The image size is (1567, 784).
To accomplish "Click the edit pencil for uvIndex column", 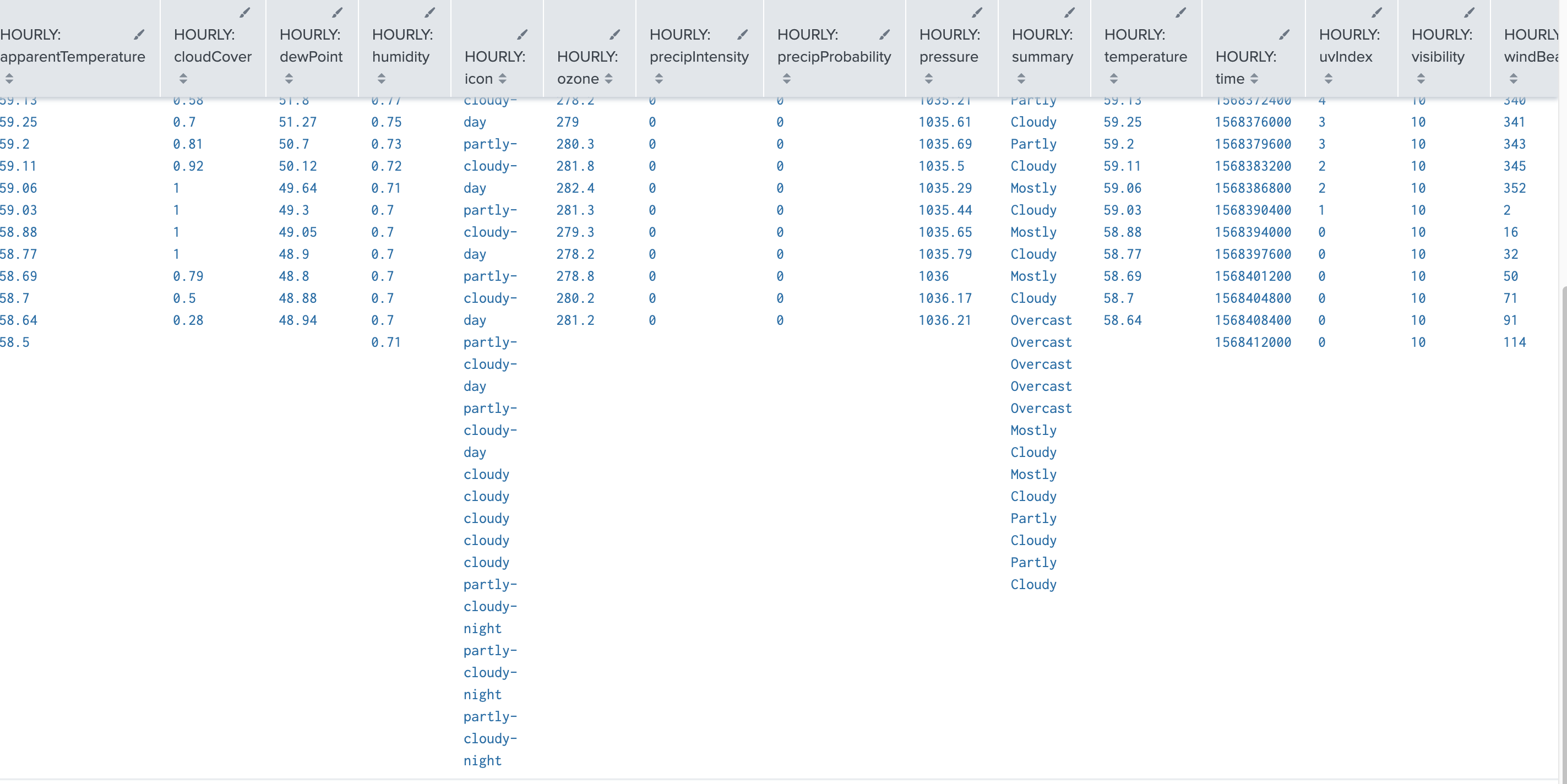I will (1376, 12).
